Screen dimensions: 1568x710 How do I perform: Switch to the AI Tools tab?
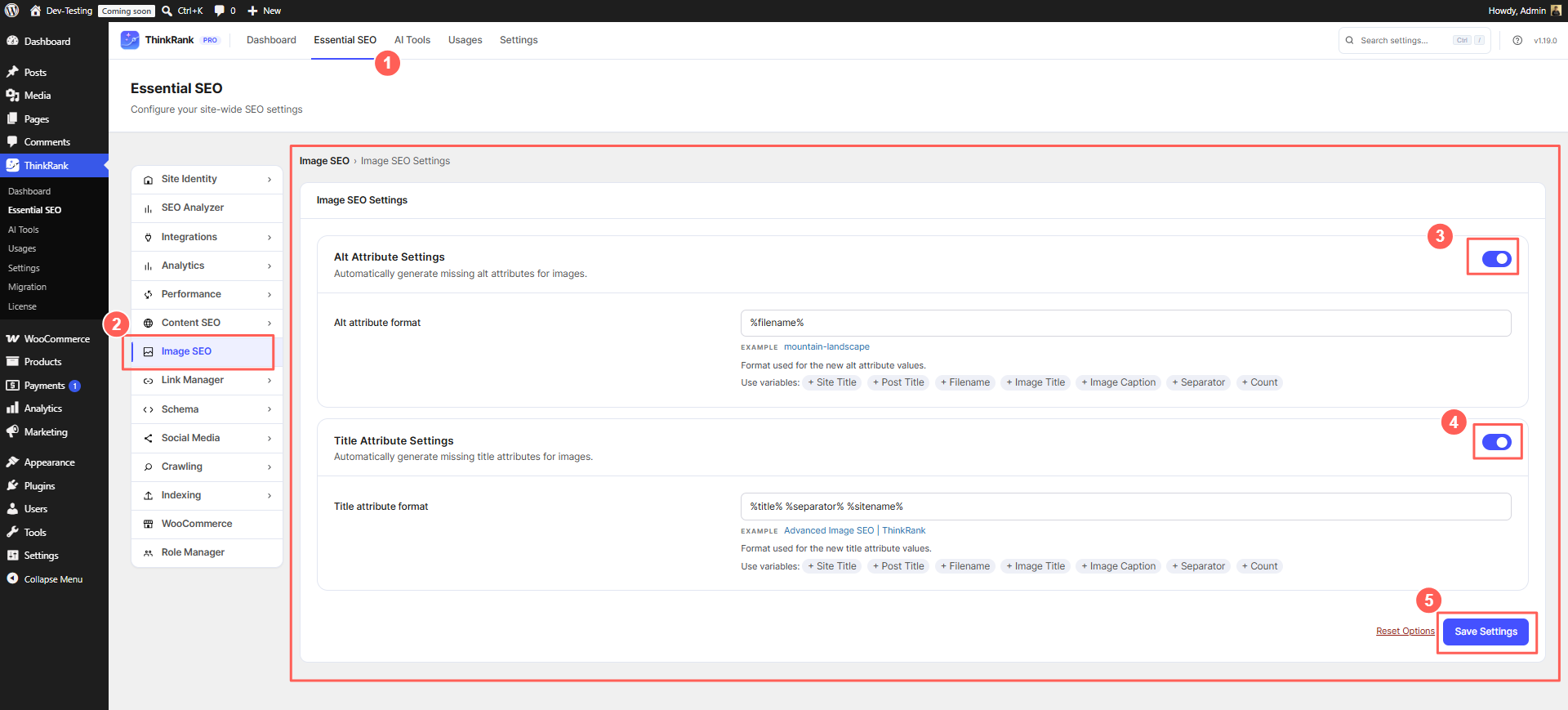tap(412, 40)
